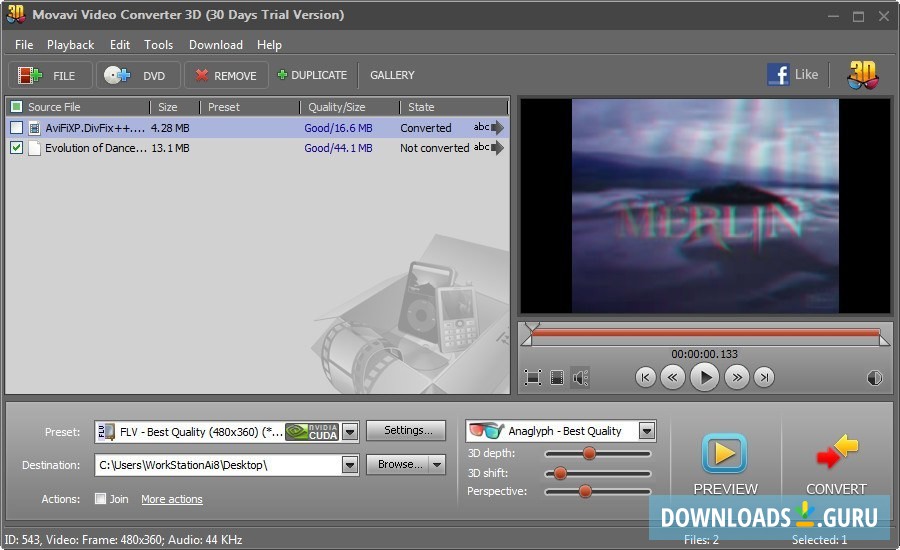The width and height of the screenshot is (900, 550).
Task: Click the Facebook Like icon
Action: pos(778,75)
